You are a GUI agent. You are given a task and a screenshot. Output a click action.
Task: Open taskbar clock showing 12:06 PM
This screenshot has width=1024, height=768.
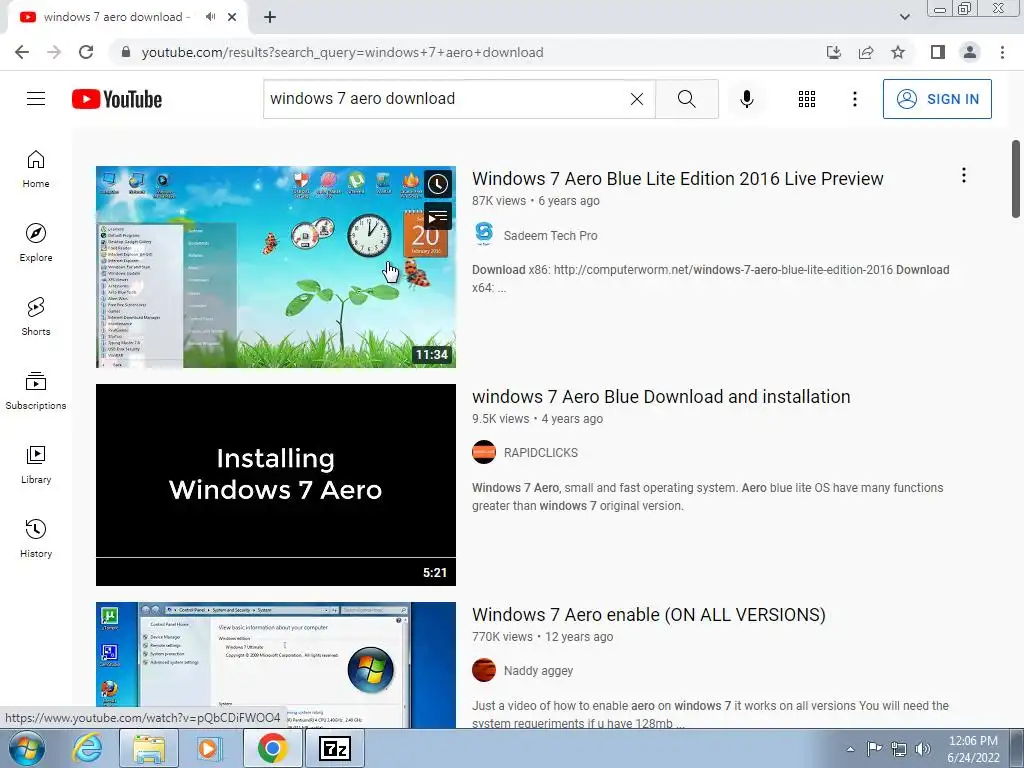[973, 749]
